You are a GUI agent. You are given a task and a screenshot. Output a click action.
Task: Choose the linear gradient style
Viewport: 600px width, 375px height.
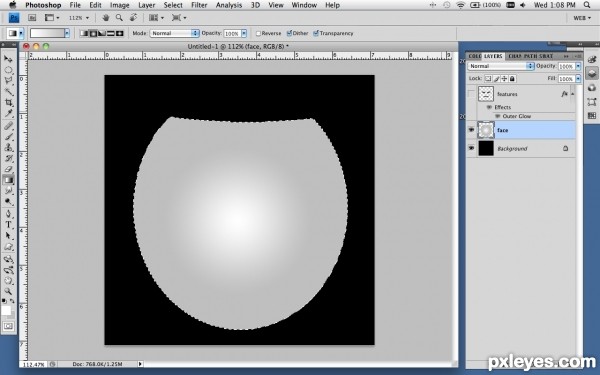84,33
